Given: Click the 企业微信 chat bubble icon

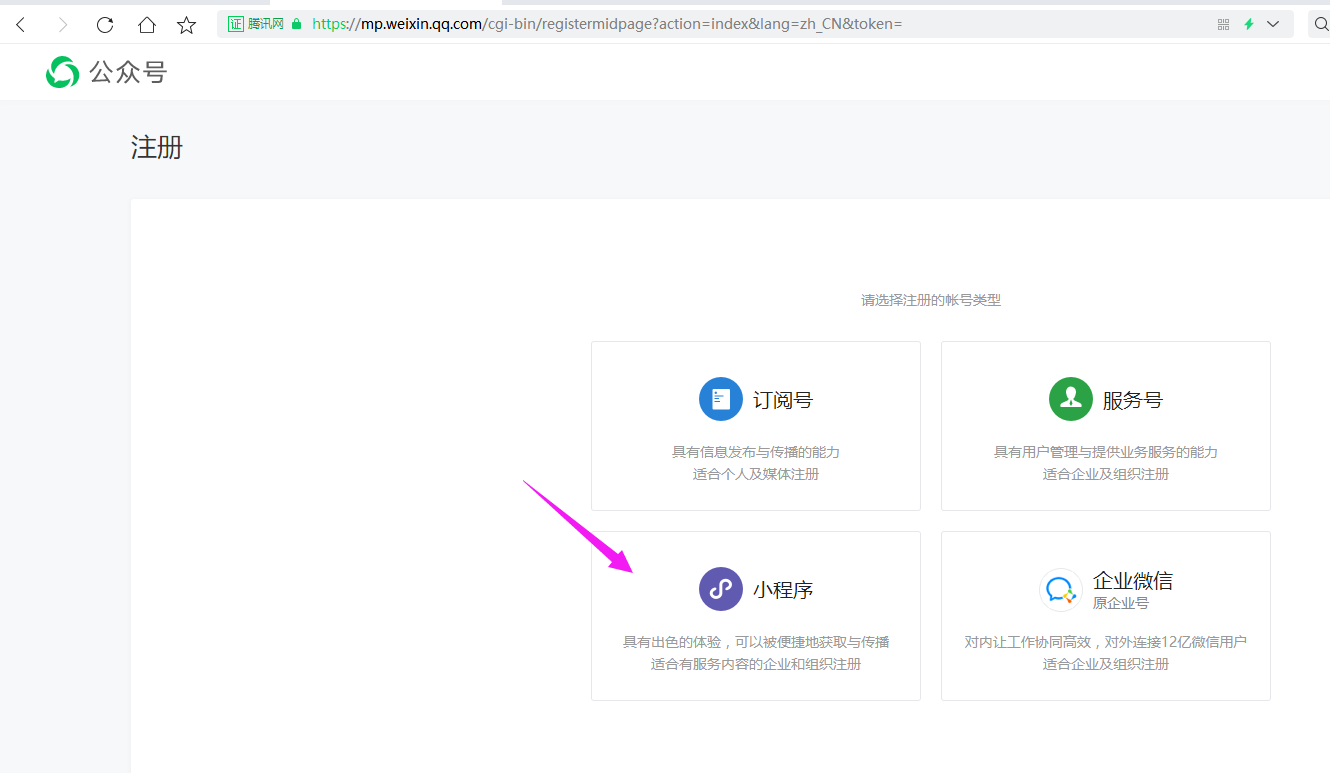Looking at the screenshot, I should click(x=1061, y=590).
